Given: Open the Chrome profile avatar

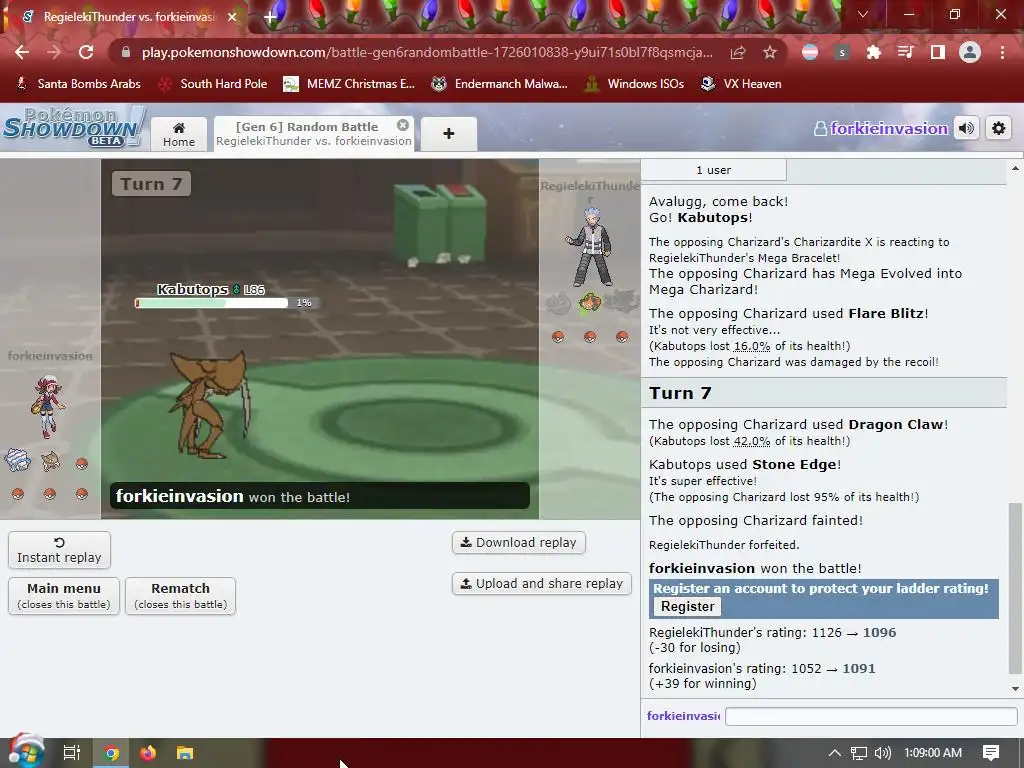Looking at the screenshot, I should tap(970, 52).
